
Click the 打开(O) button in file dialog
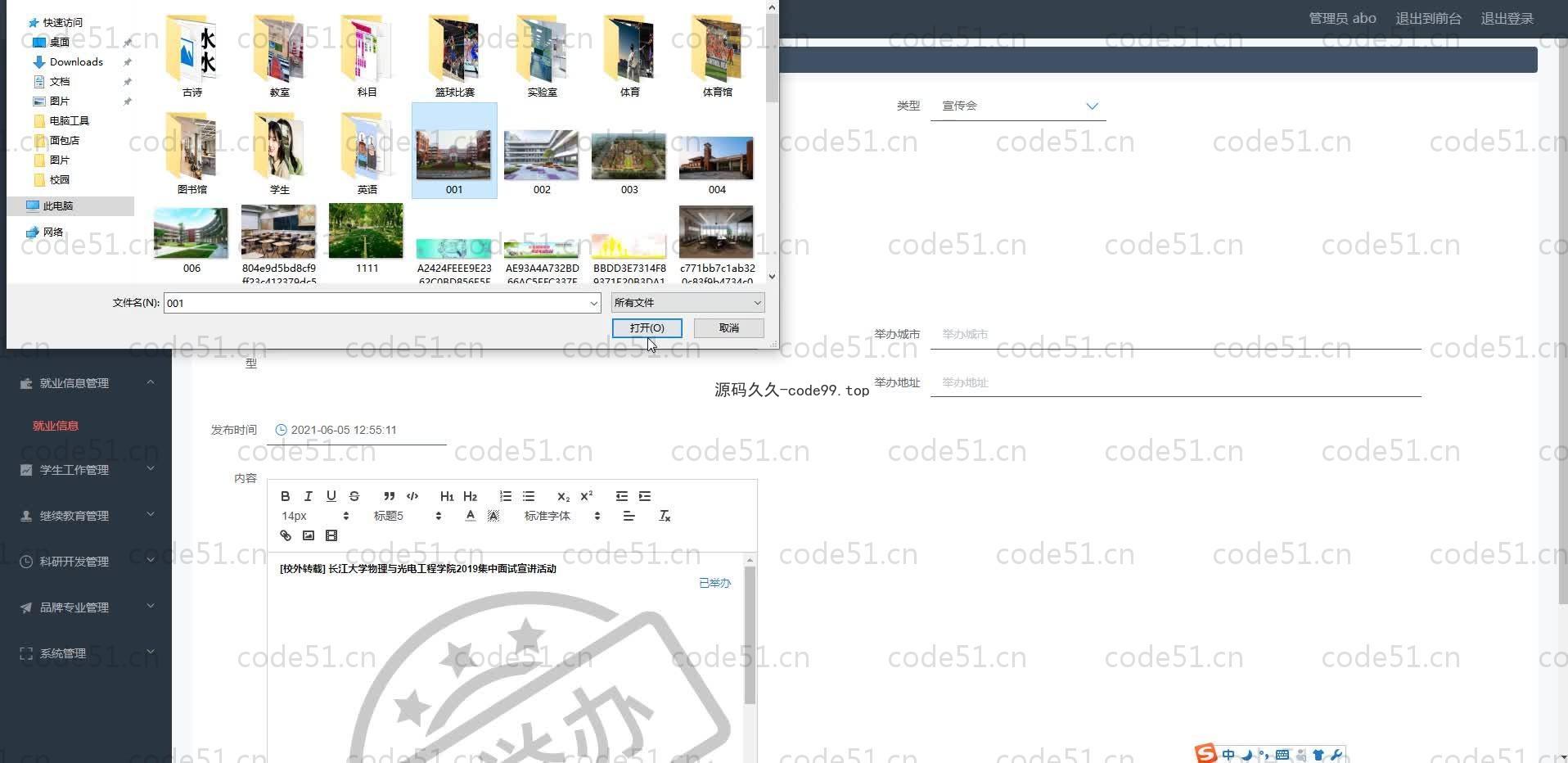(647, 327)
